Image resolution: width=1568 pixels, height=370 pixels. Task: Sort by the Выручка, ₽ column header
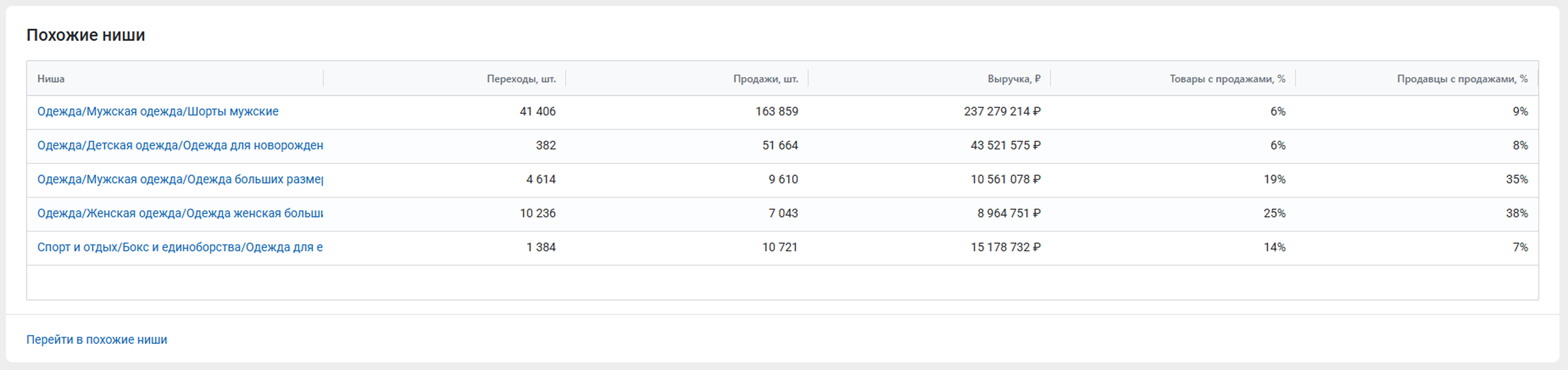(1013, 78)
